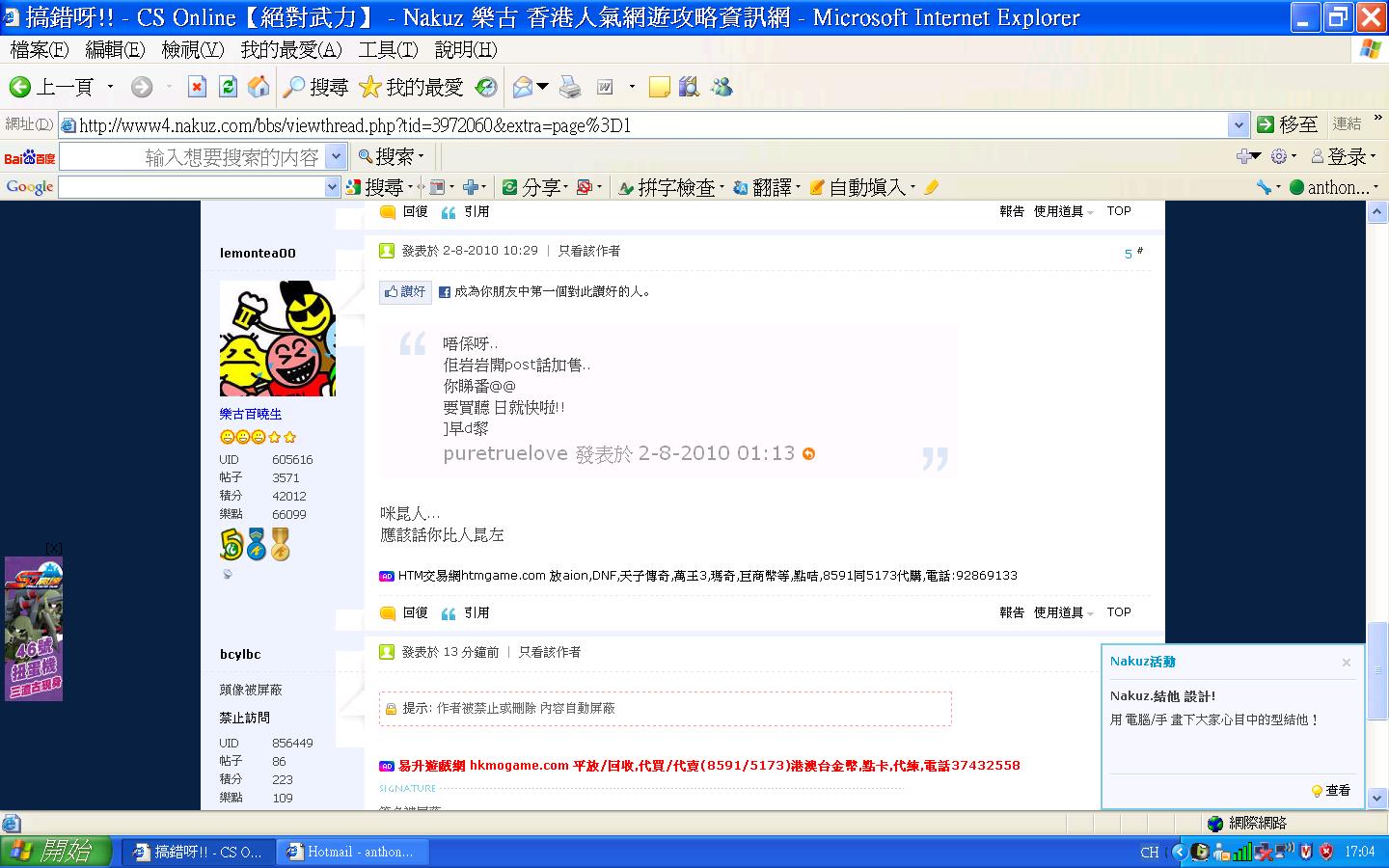
Task: Click the Facebook 讚好 like button
Action: (405, 291)
